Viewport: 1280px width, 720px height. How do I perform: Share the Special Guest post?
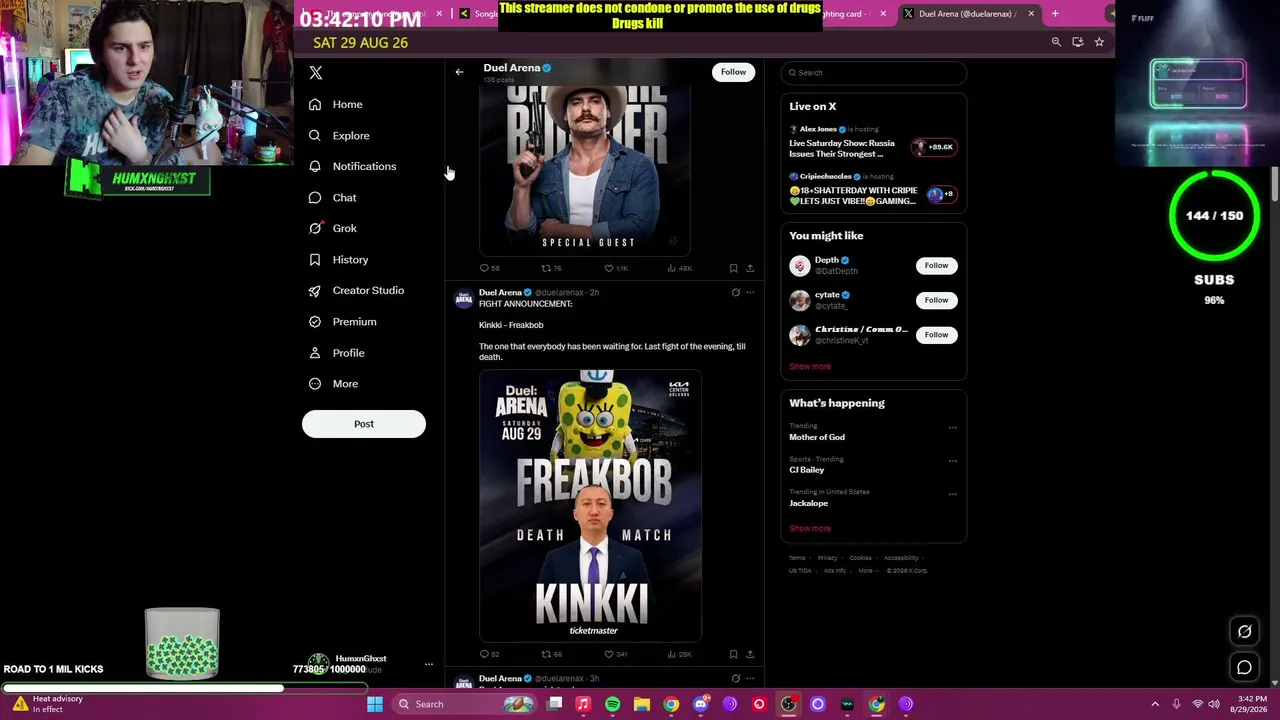coord(750,268)
